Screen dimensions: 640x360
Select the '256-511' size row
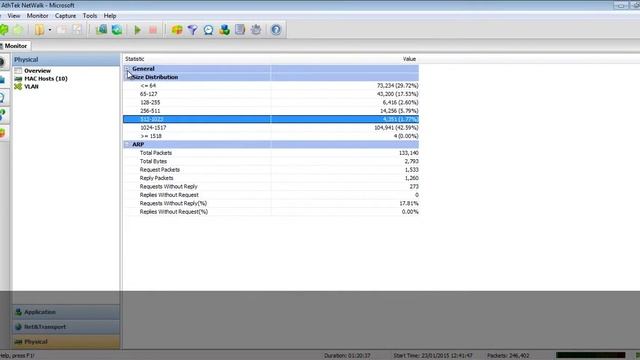click(271, 111)
